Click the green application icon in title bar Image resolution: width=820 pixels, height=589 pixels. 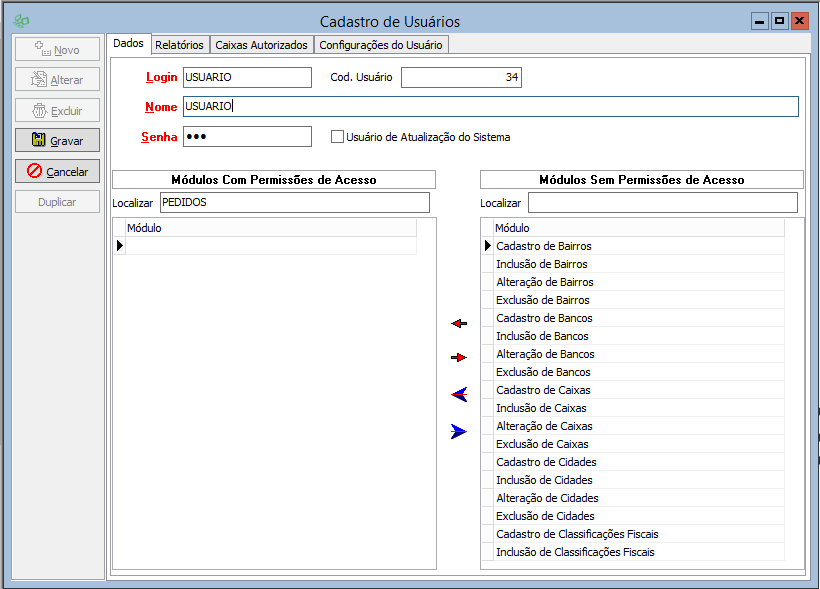tap(21, 21)
